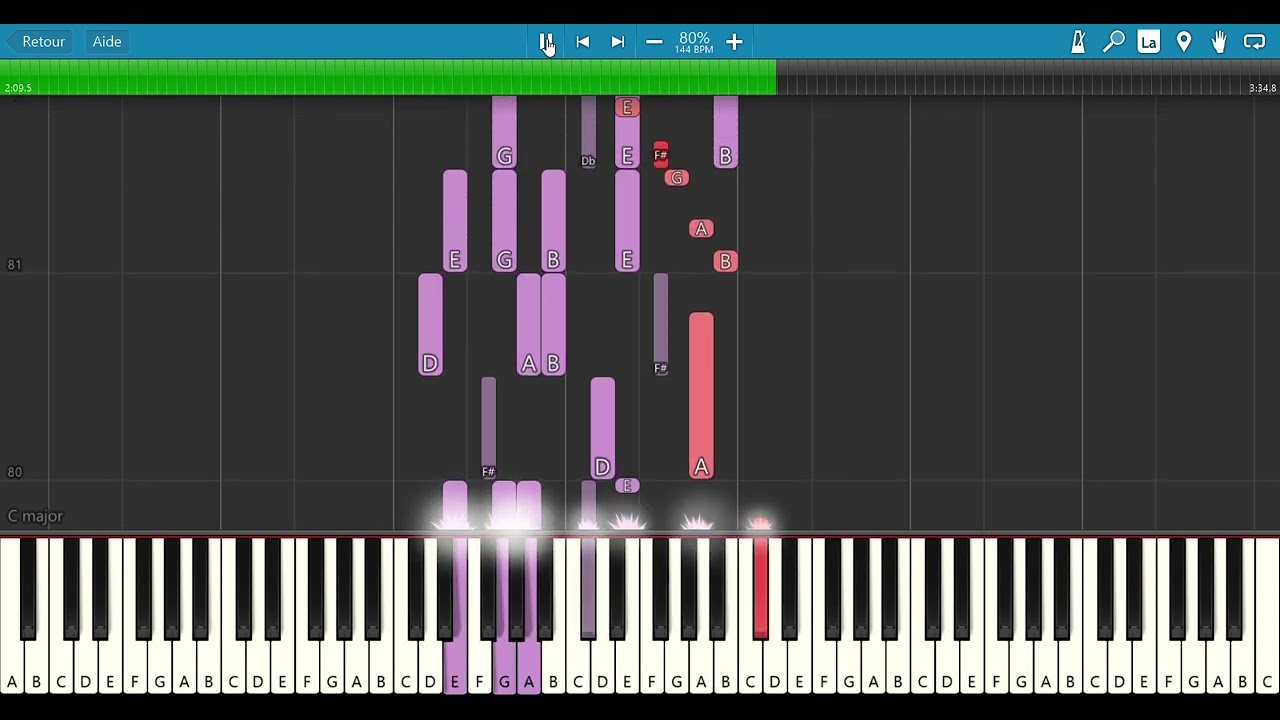Viewport: 1280px width, 720px height.
Task: Click measure number 80 label
Action: 14,472
